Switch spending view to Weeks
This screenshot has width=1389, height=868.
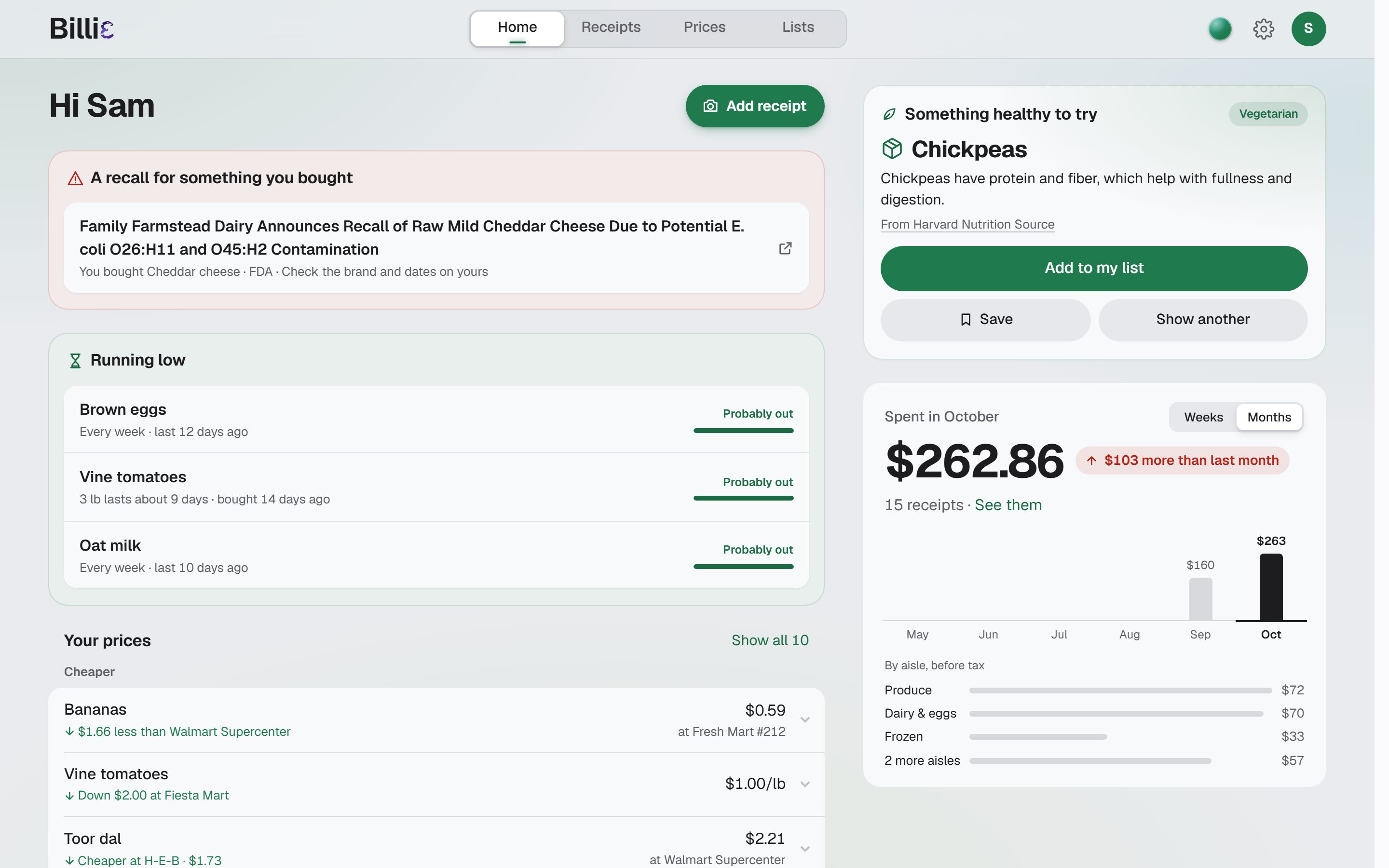[1203, 417]
